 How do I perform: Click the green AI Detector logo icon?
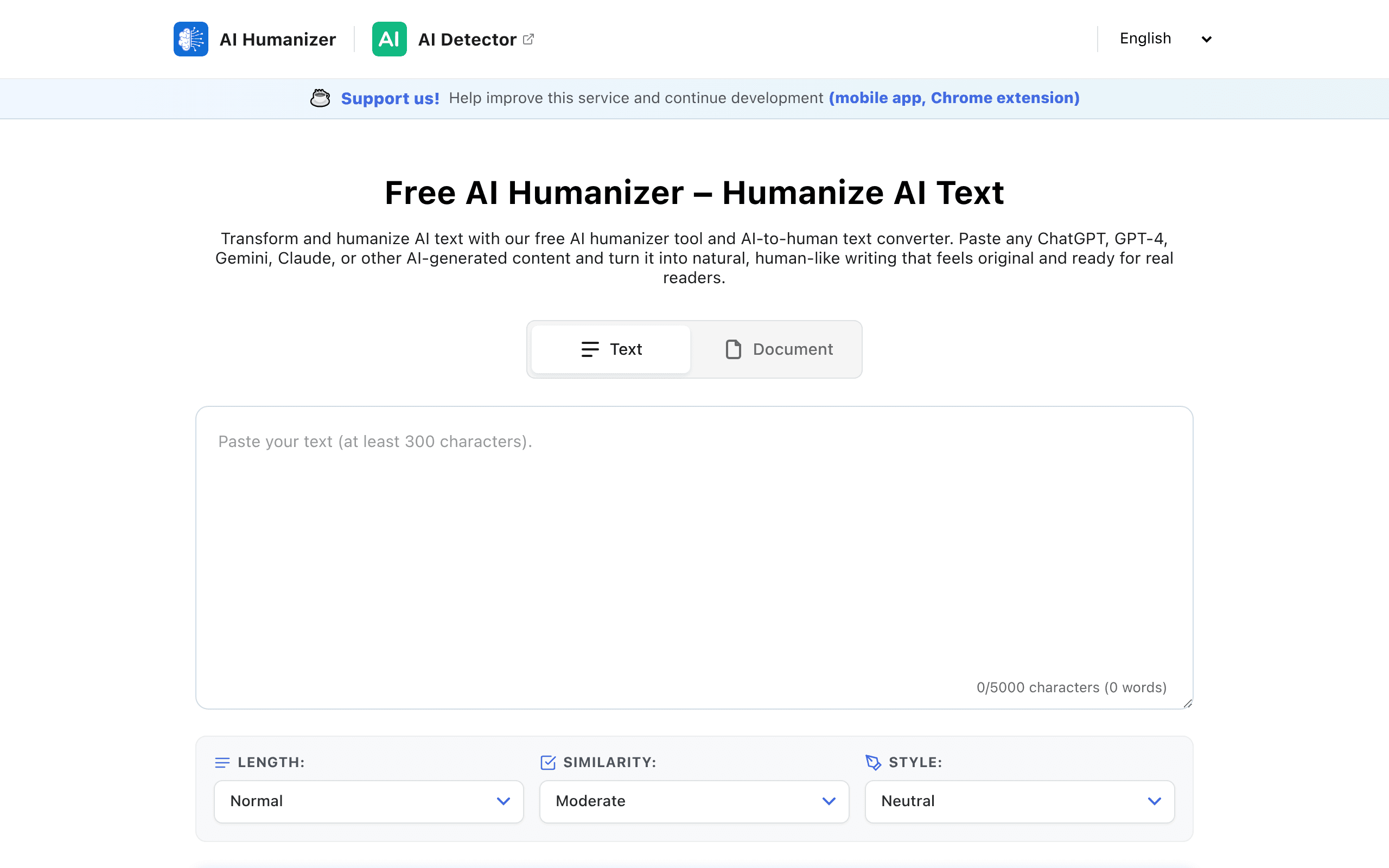389,39
